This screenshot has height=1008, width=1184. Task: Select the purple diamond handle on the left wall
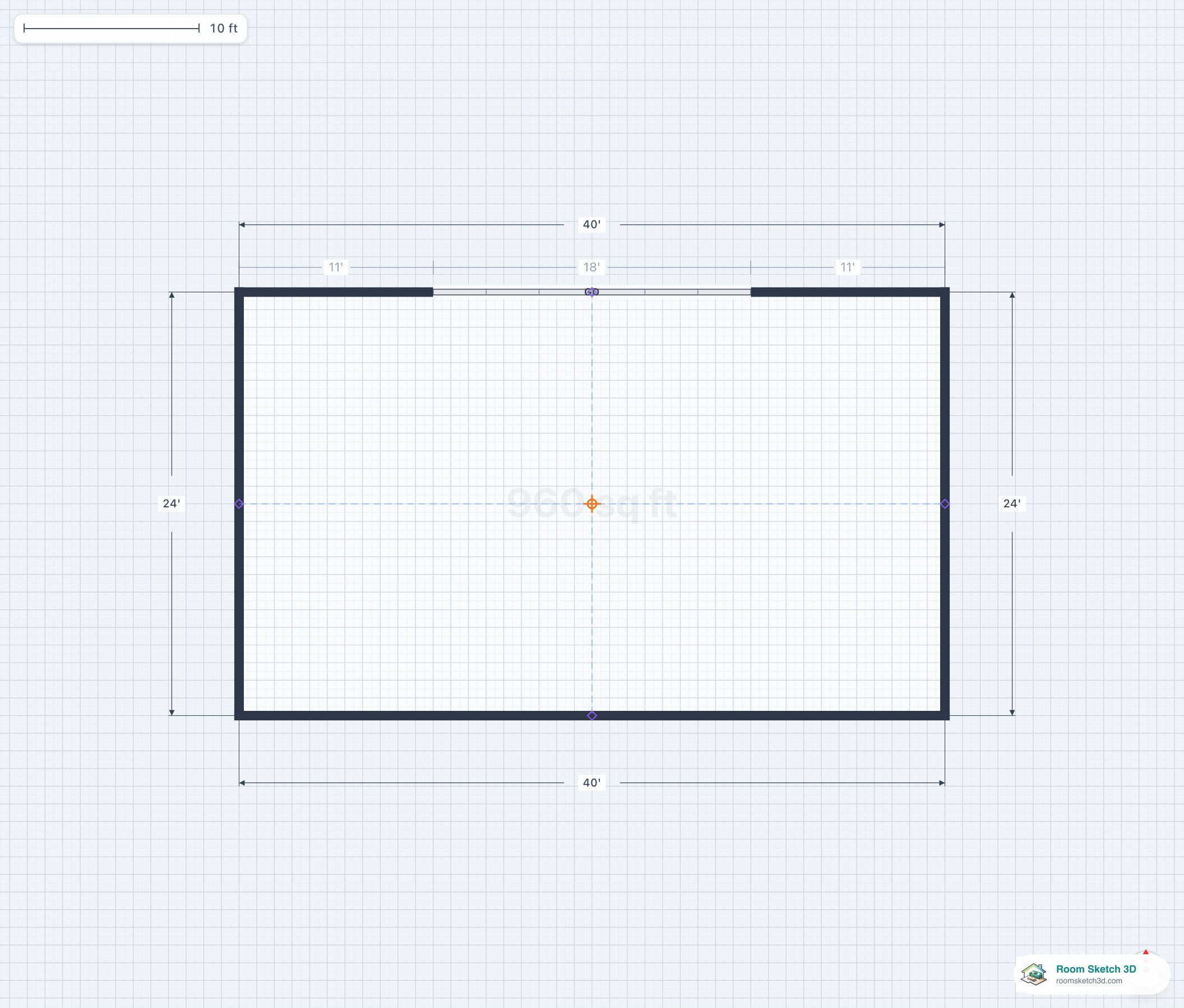(239, 503)
